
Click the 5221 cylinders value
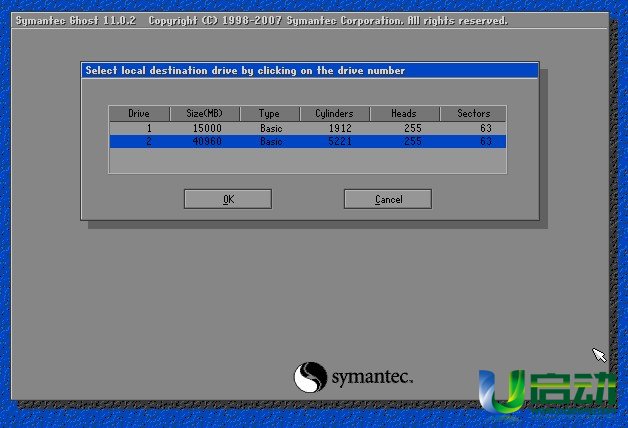pos(340,141)
